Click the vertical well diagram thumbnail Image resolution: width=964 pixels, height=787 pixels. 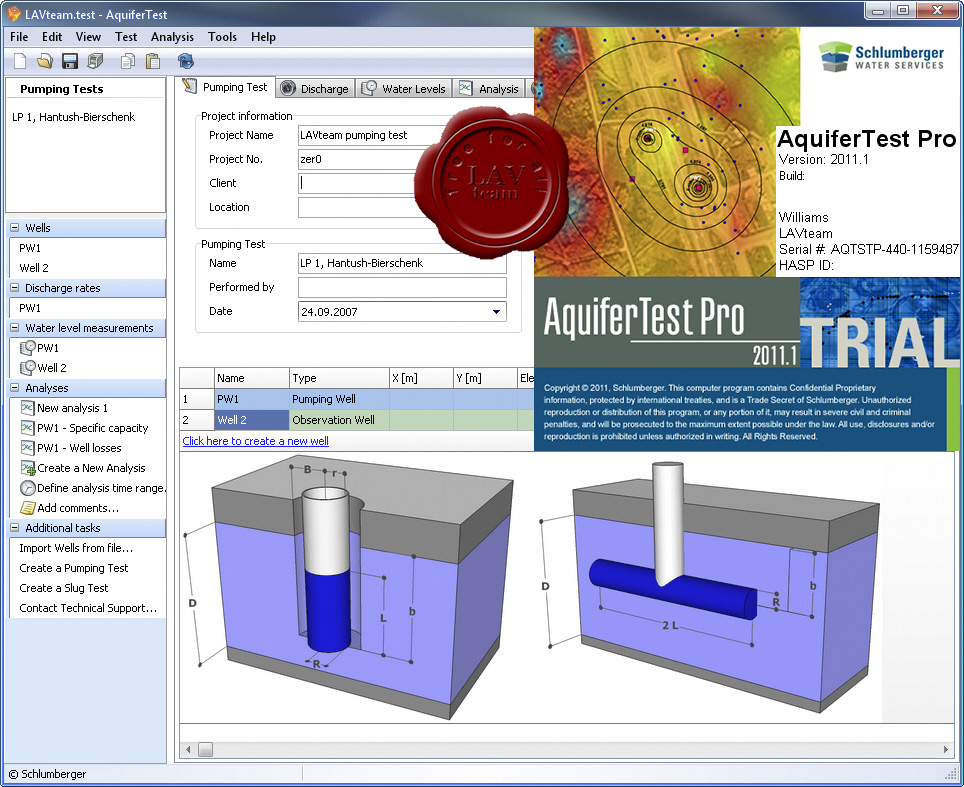[349, 587]
